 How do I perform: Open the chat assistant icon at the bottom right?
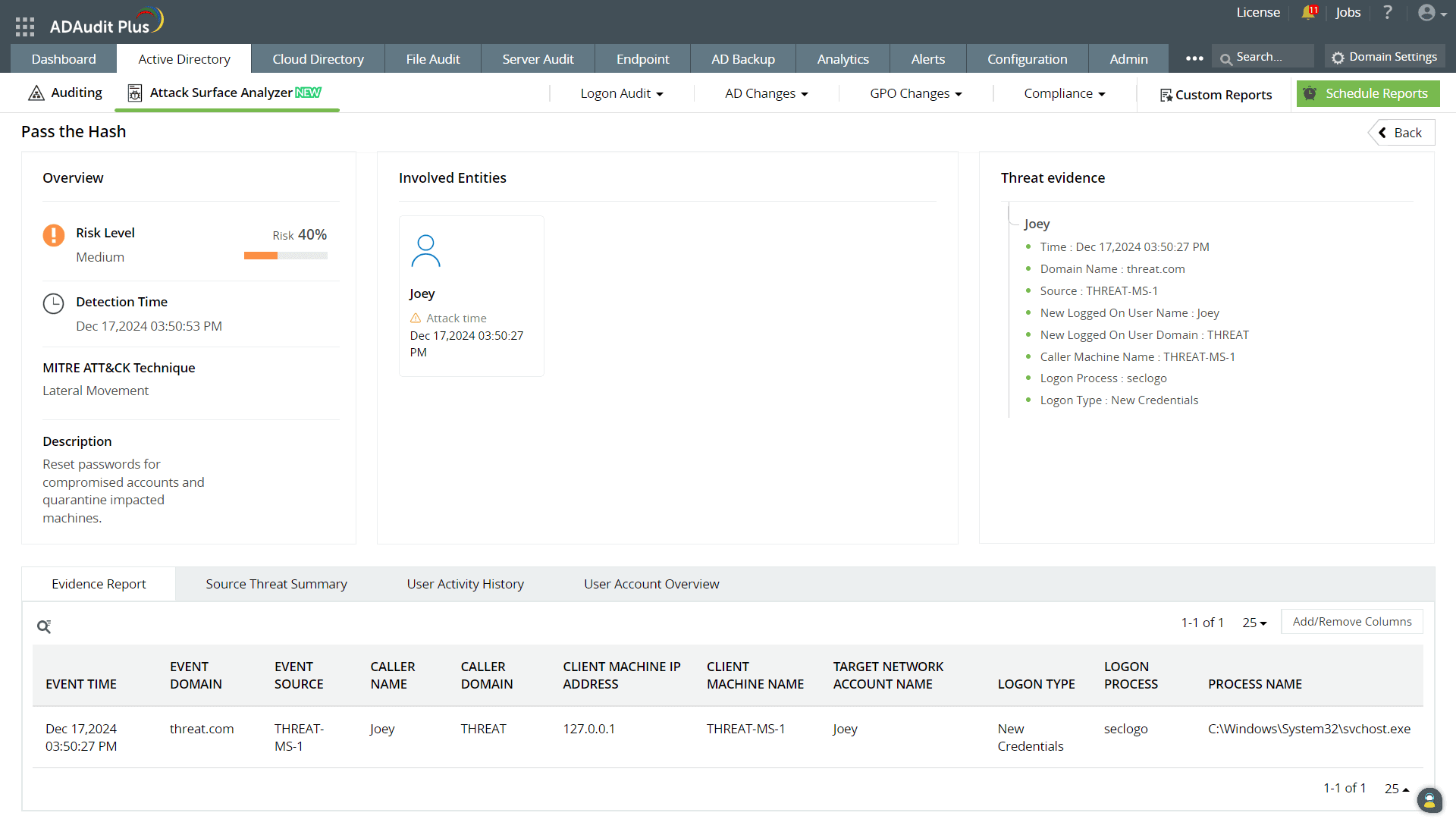[x=1429, y=800]
